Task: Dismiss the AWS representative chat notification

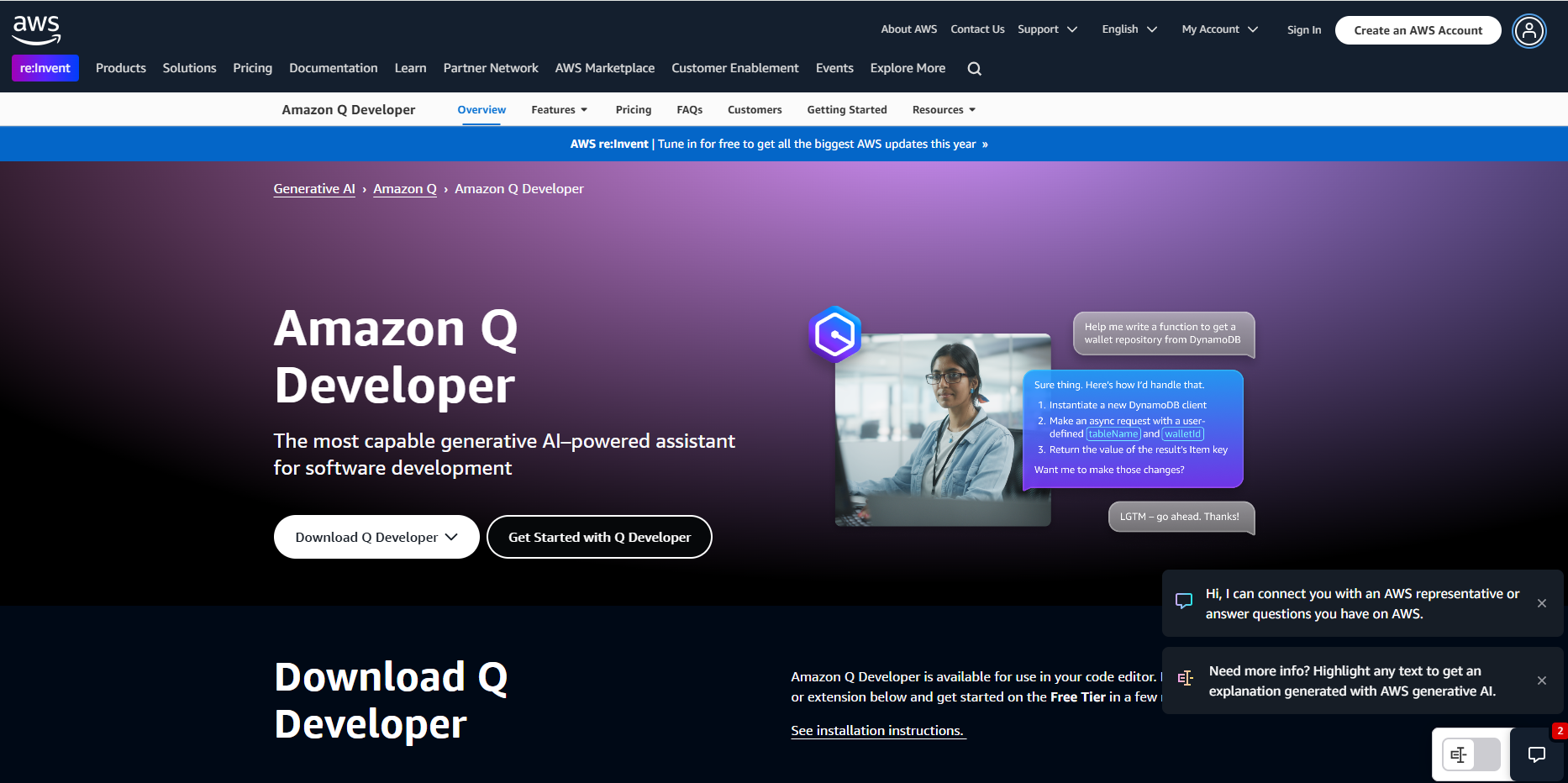Action: (1542, 603)
